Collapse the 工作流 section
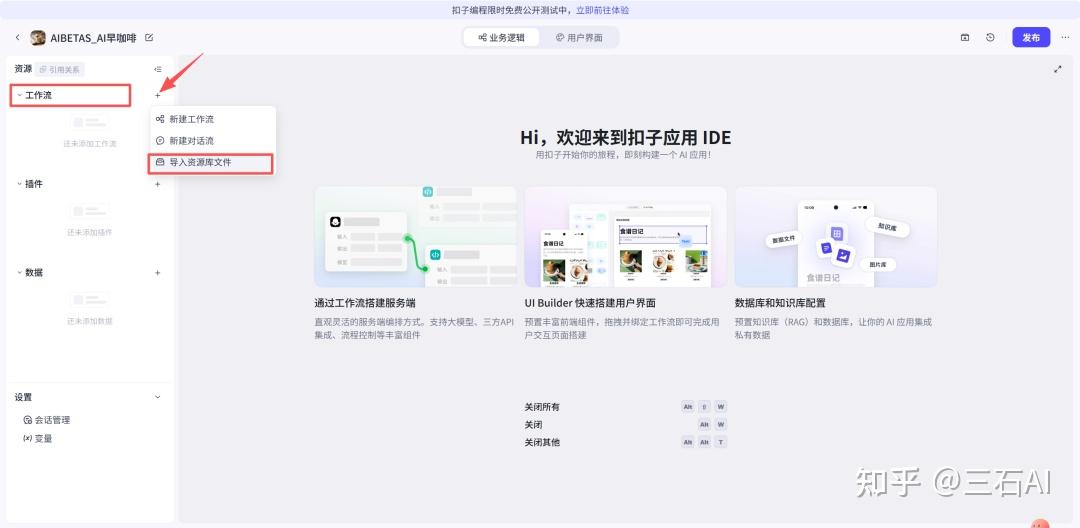This screenshot has height=528, width=1080. (19, 95)
